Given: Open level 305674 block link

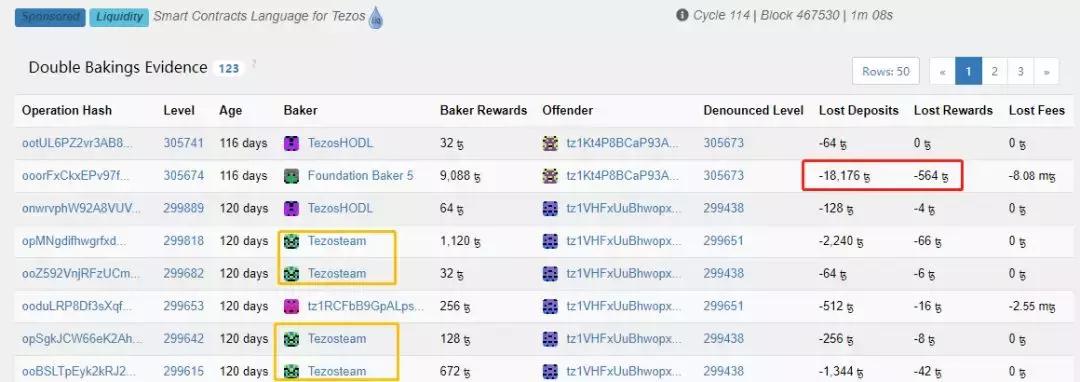Looking at the screenshot, I should [183, 176].
